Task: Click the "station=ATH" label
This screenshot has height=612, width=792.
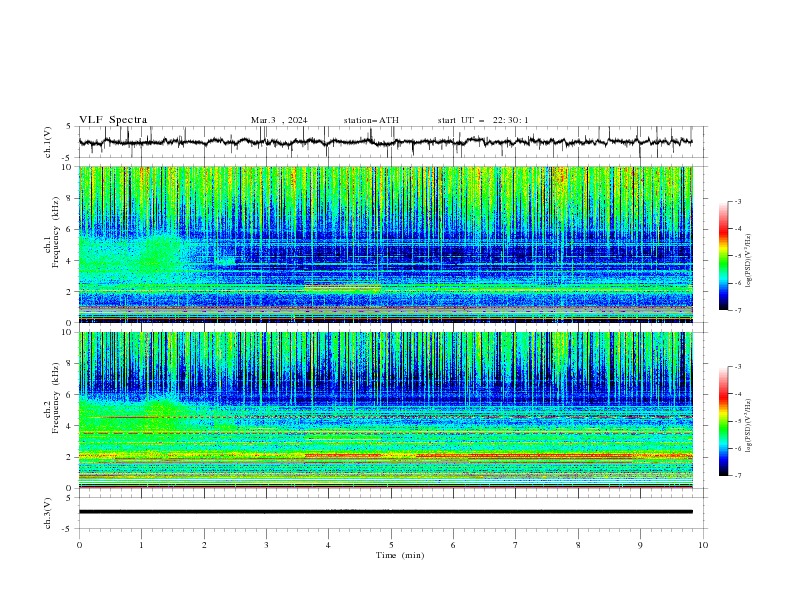Action: pos(371,120)
